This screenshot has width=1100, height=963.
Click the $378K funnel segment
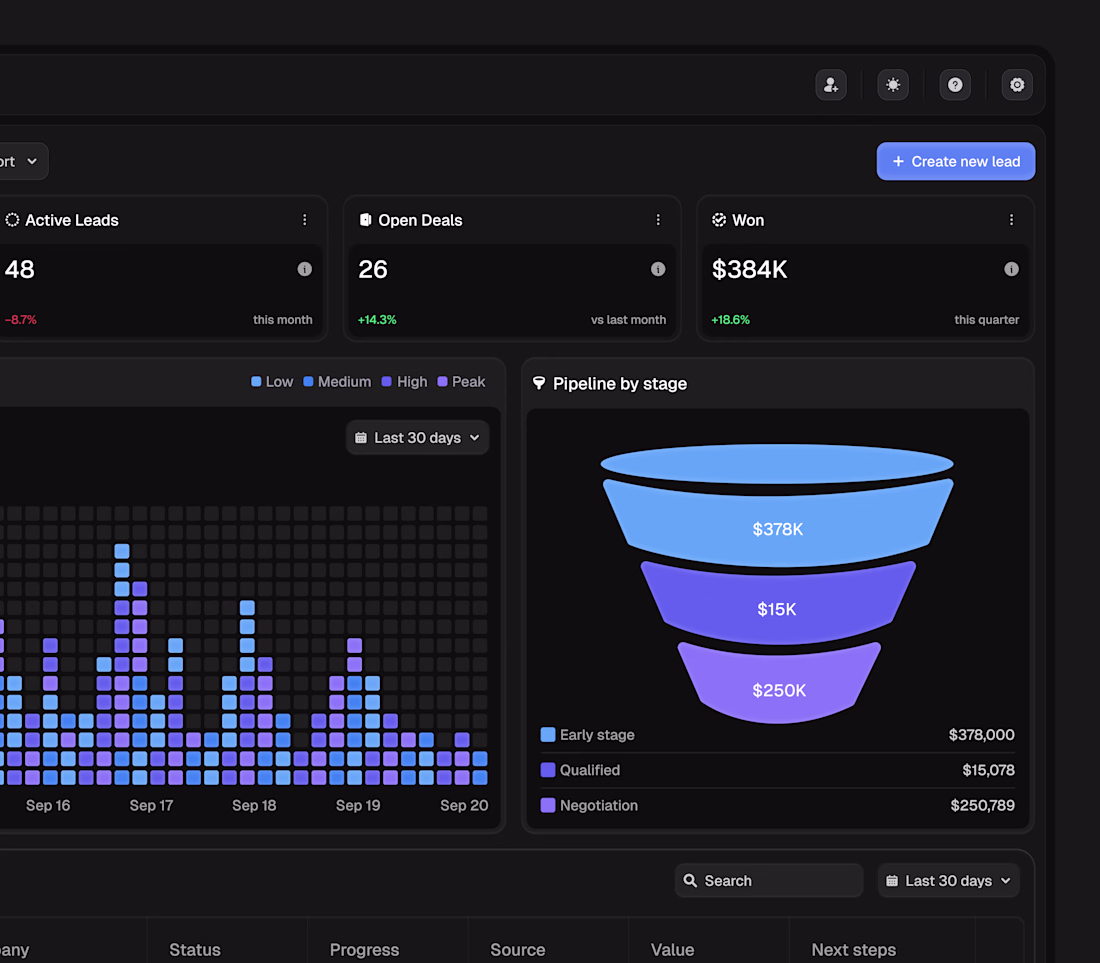pos(777,527)
